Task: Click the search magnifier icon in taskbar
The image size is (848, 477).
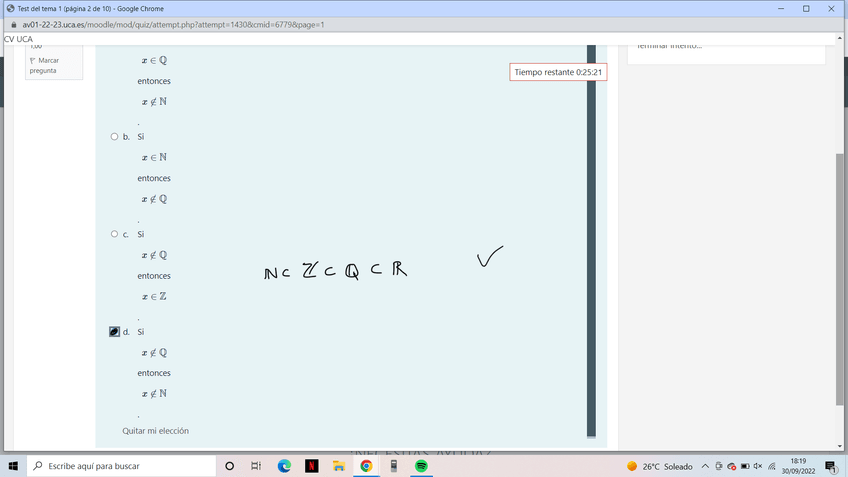Action: click(x=38, y=466)
